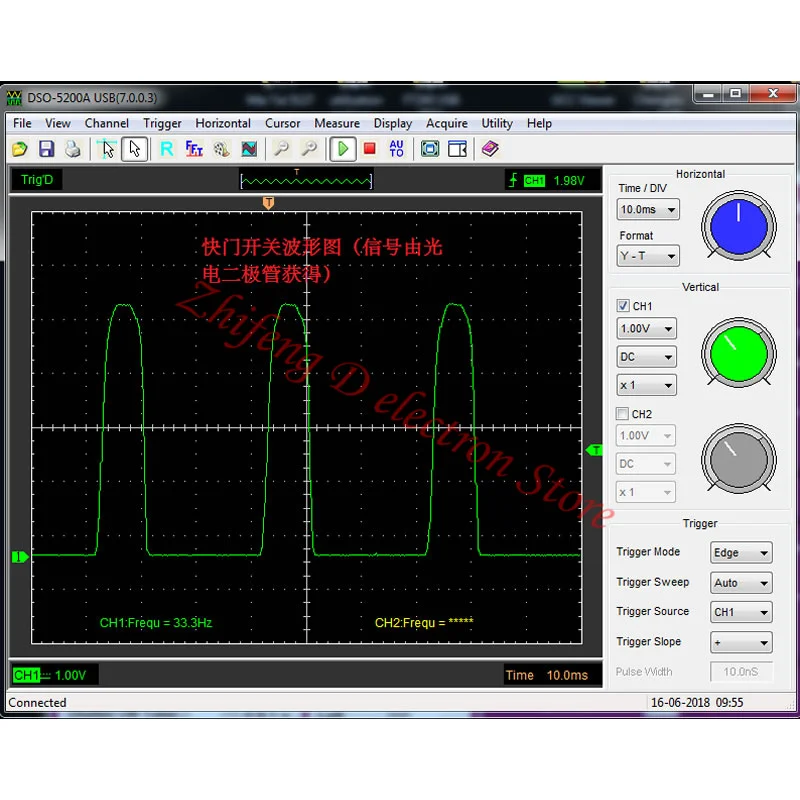
Task: Print using the printer toolbar icon
Action: click(72, 149)
